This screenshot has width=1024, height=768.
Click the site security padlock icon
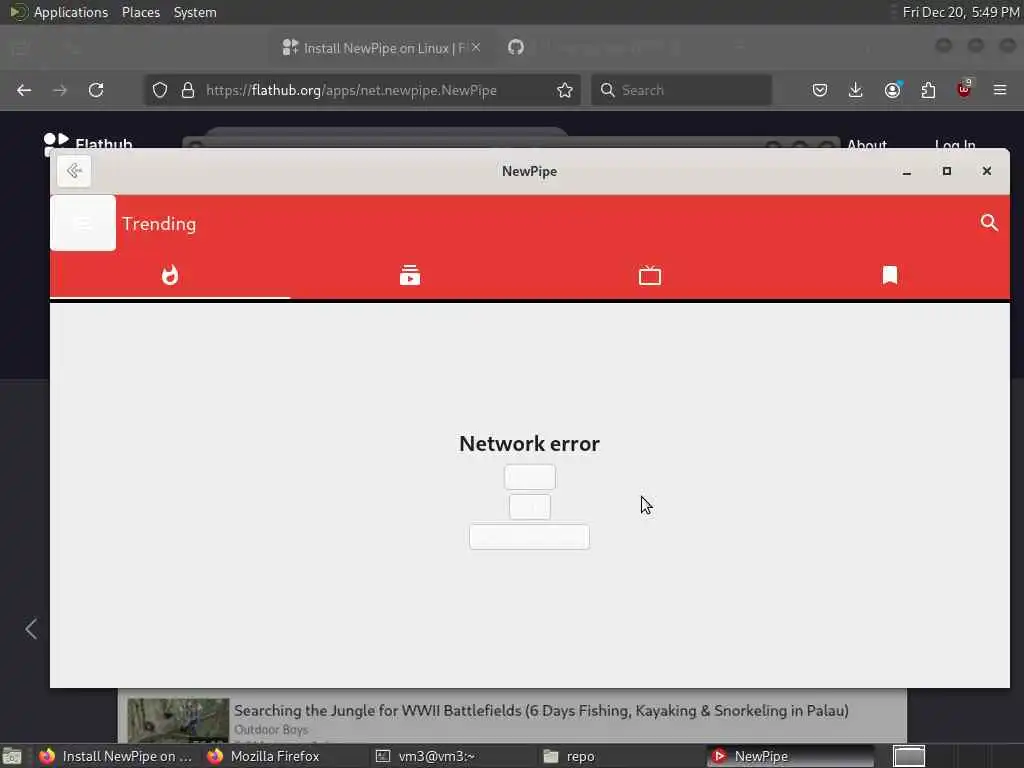tap(188, 90)
